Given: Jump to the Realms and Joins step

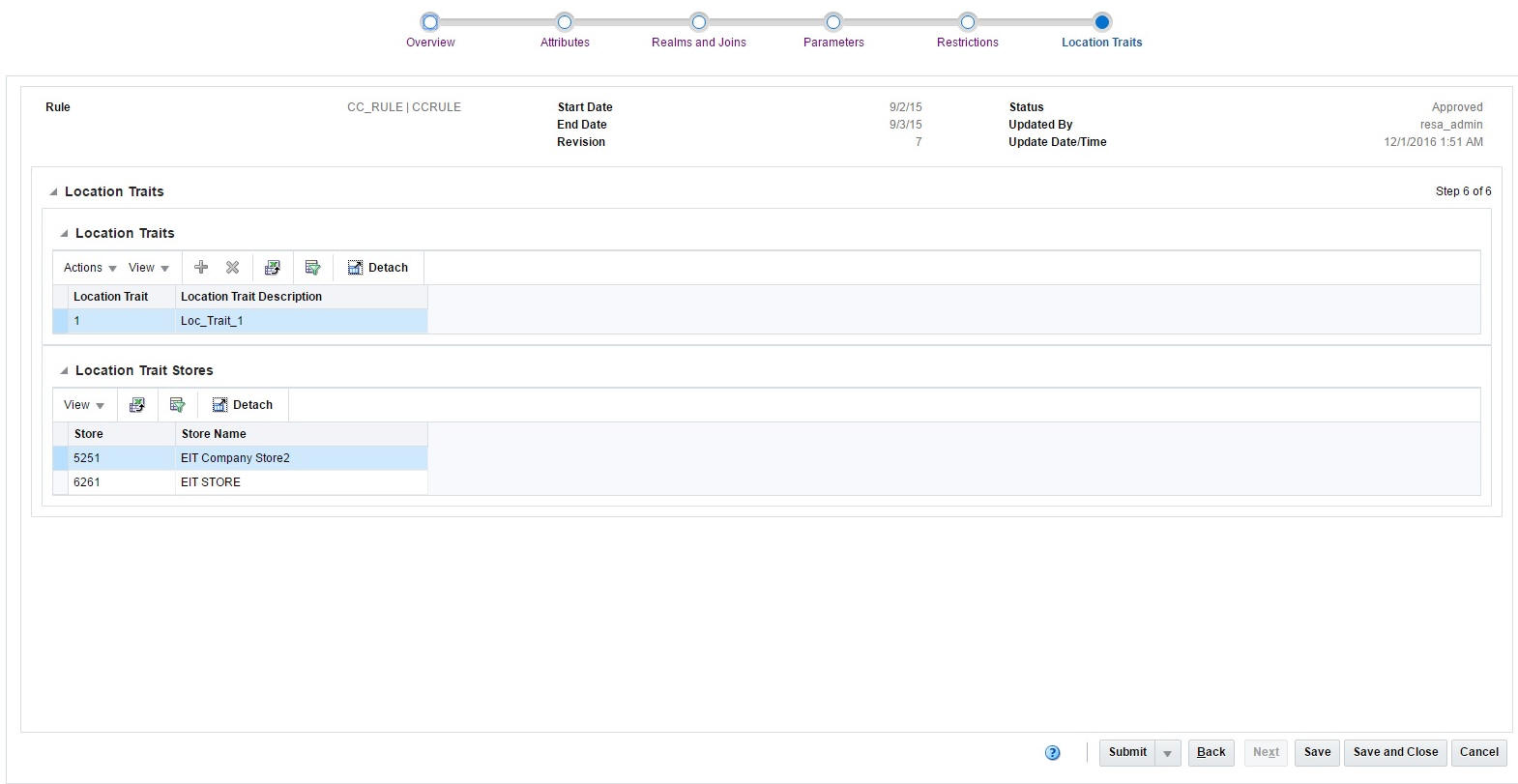Looking at the screenshot, I should pyautogui.click(x=699, y=22).
